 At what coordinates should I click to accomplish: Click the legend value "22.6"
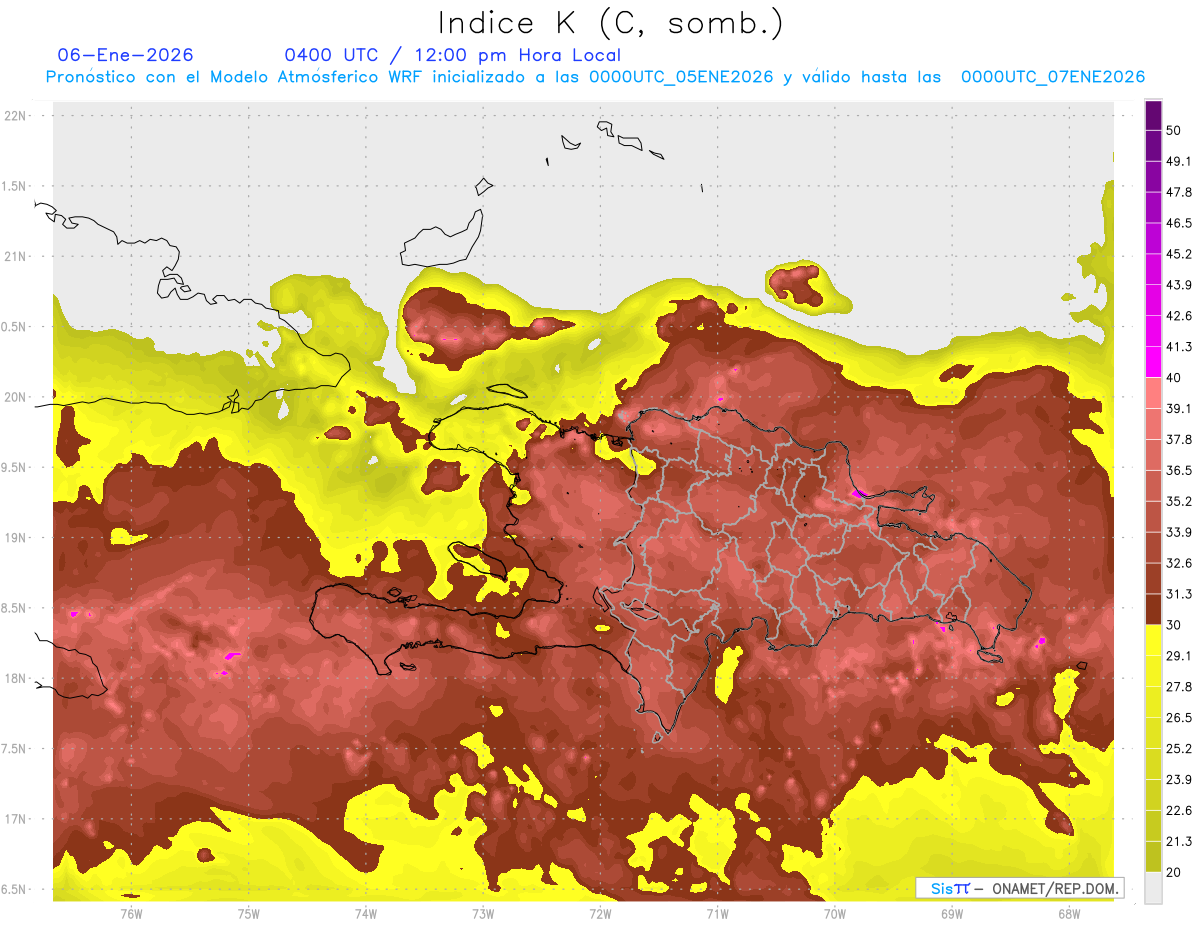point(1179,810)
